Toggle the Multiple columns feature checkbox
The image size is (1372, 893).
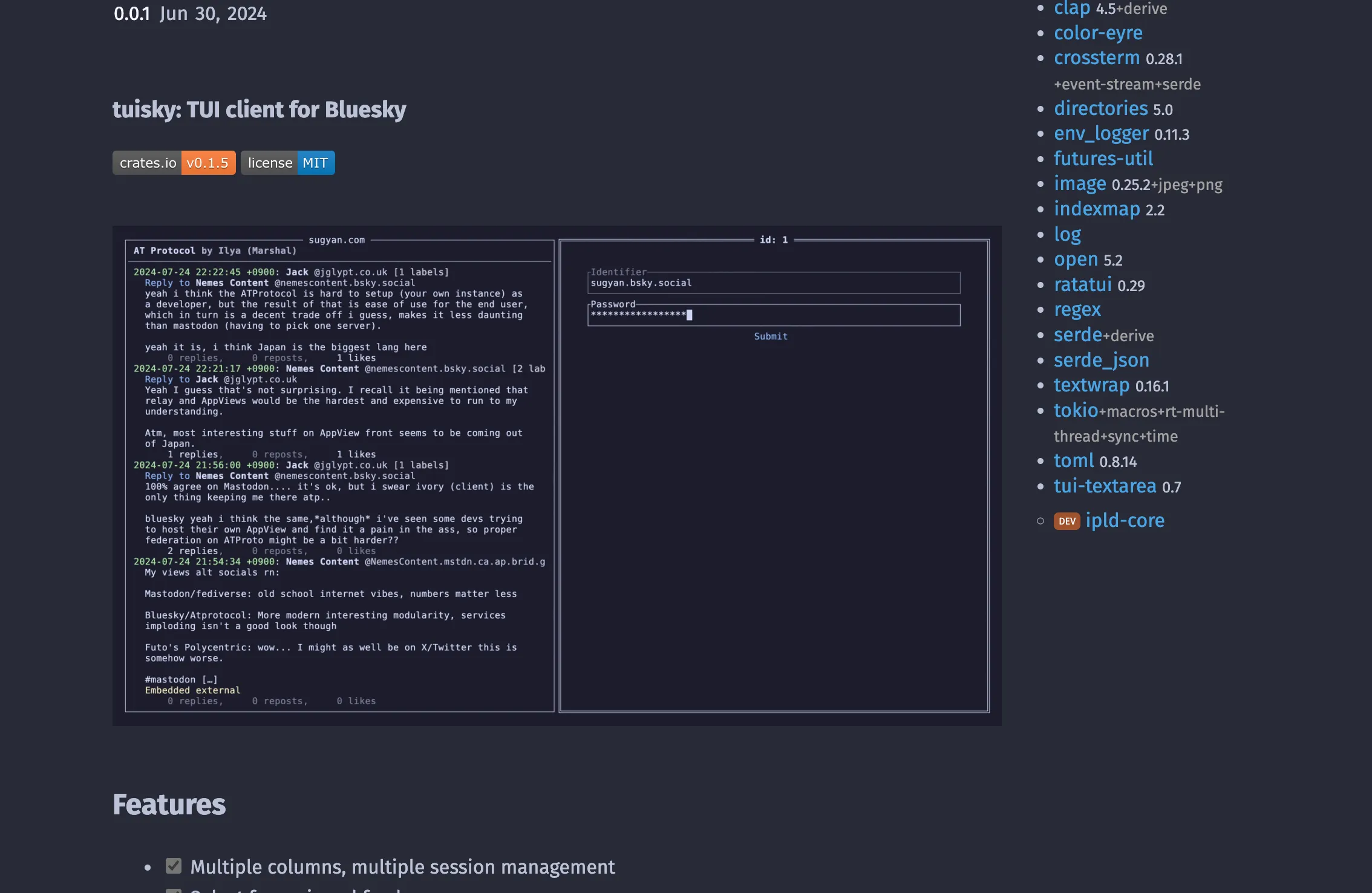click(x=174, y=866)
